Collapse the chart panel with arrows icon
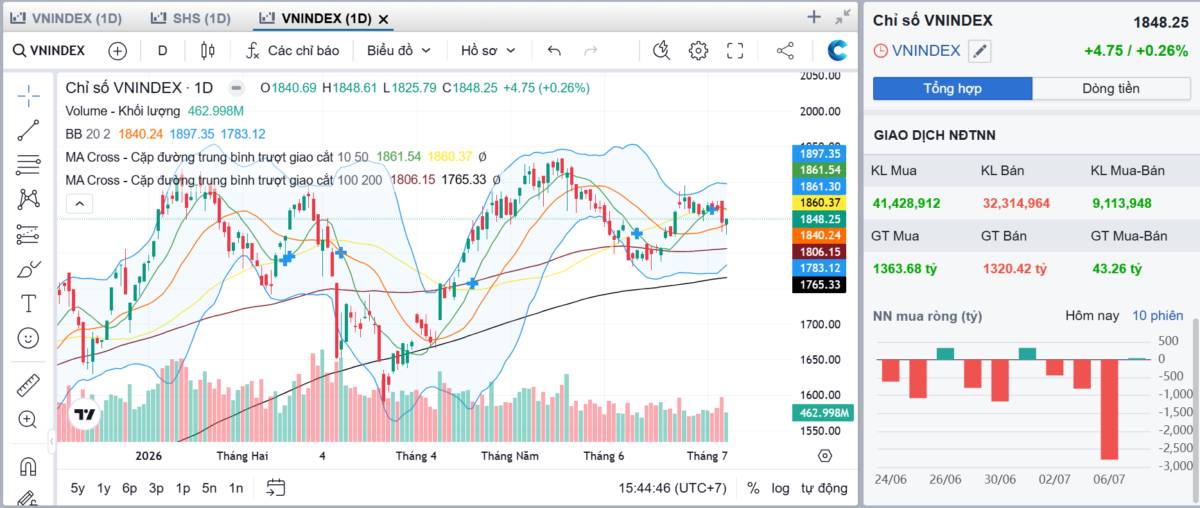The width and height of the screenshot is (1200, 508). point(843,17)
